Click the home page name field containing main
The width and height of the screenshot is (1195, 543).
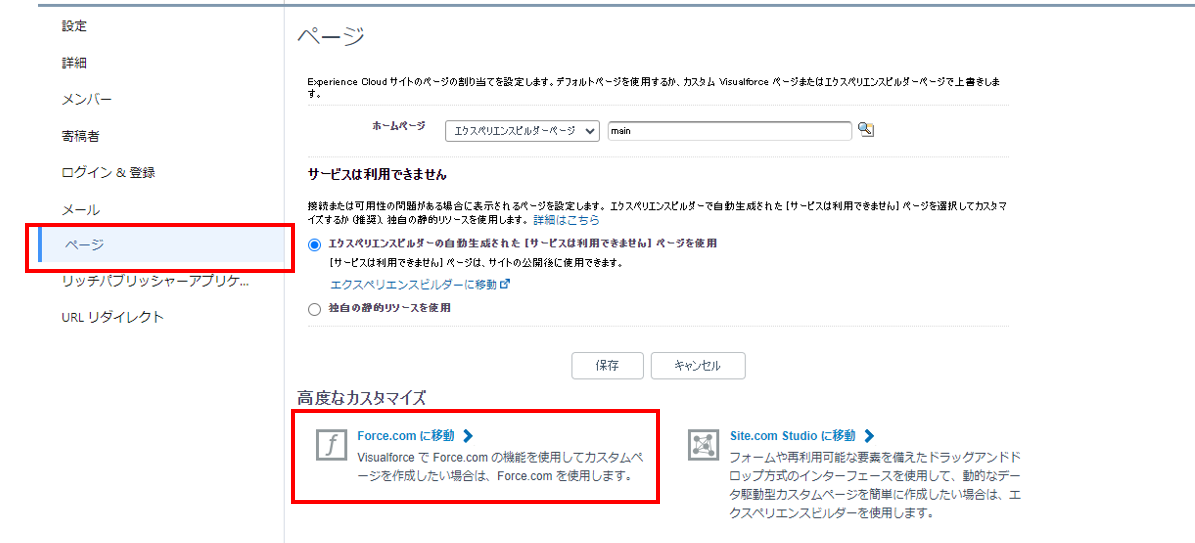click(x=729, y=131)
